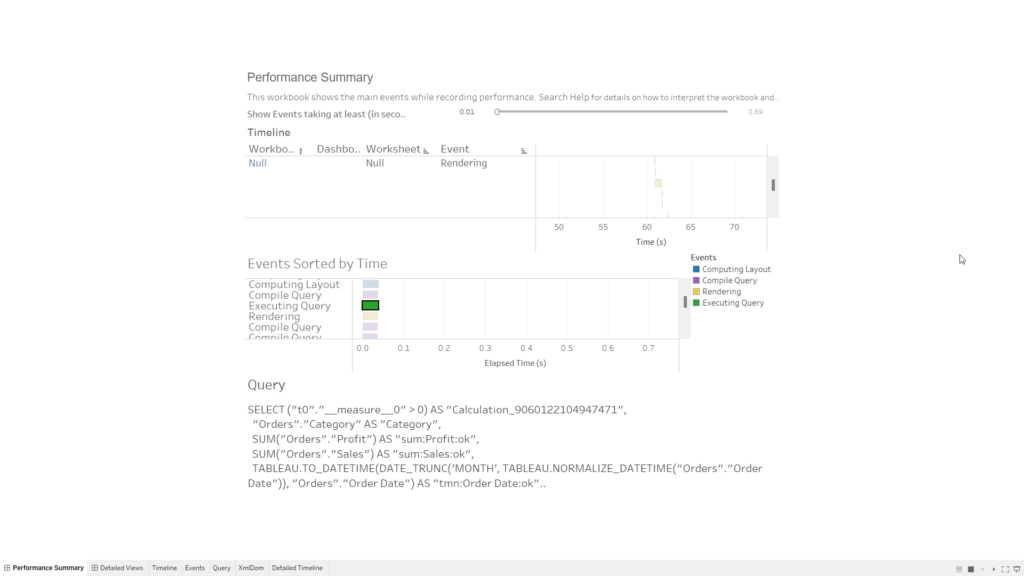
Task: Switch to the Detailed Timeline tab
Action: click(297, 567)
